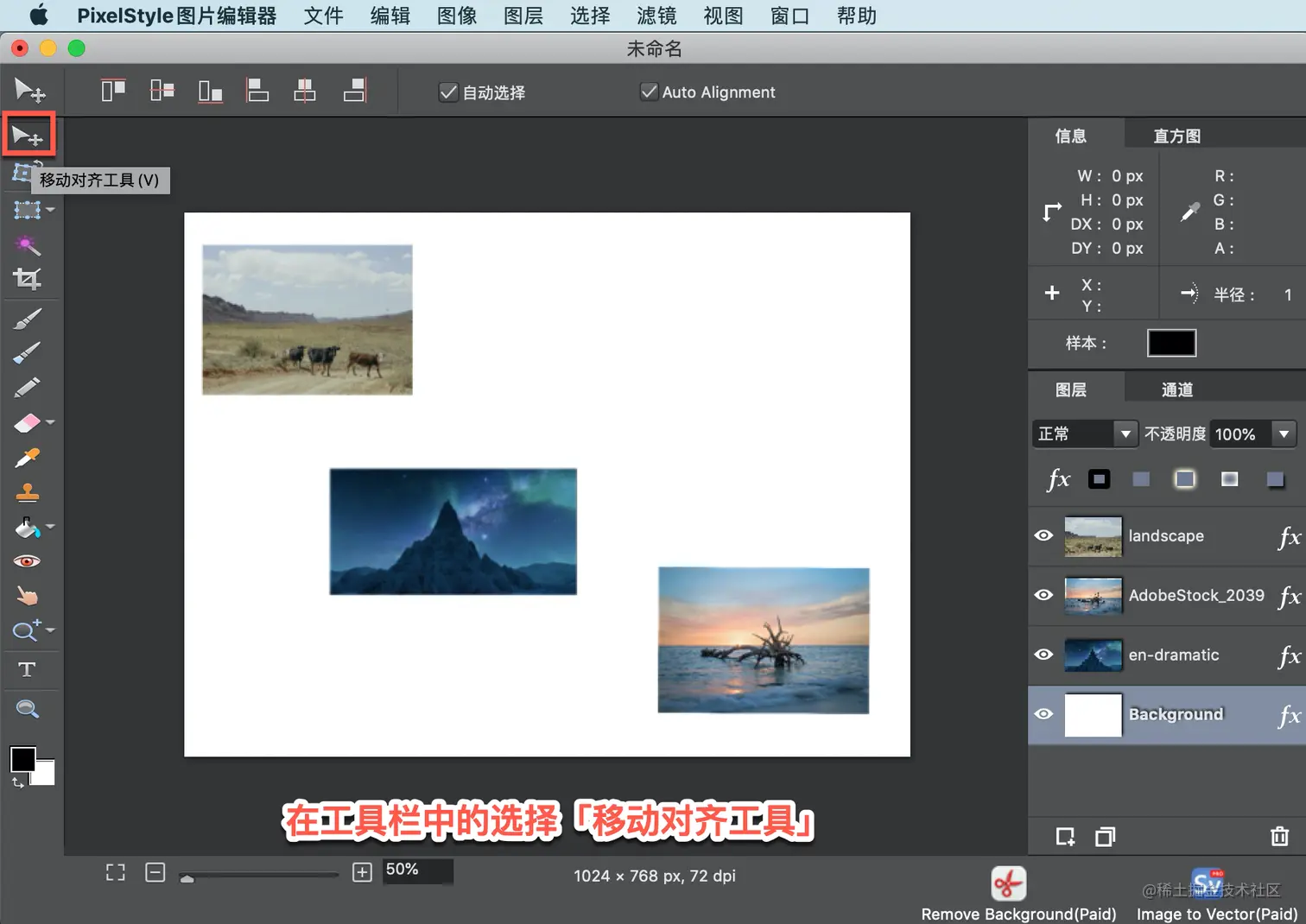Align layers to vertical centers

click(x=162, y=90)
